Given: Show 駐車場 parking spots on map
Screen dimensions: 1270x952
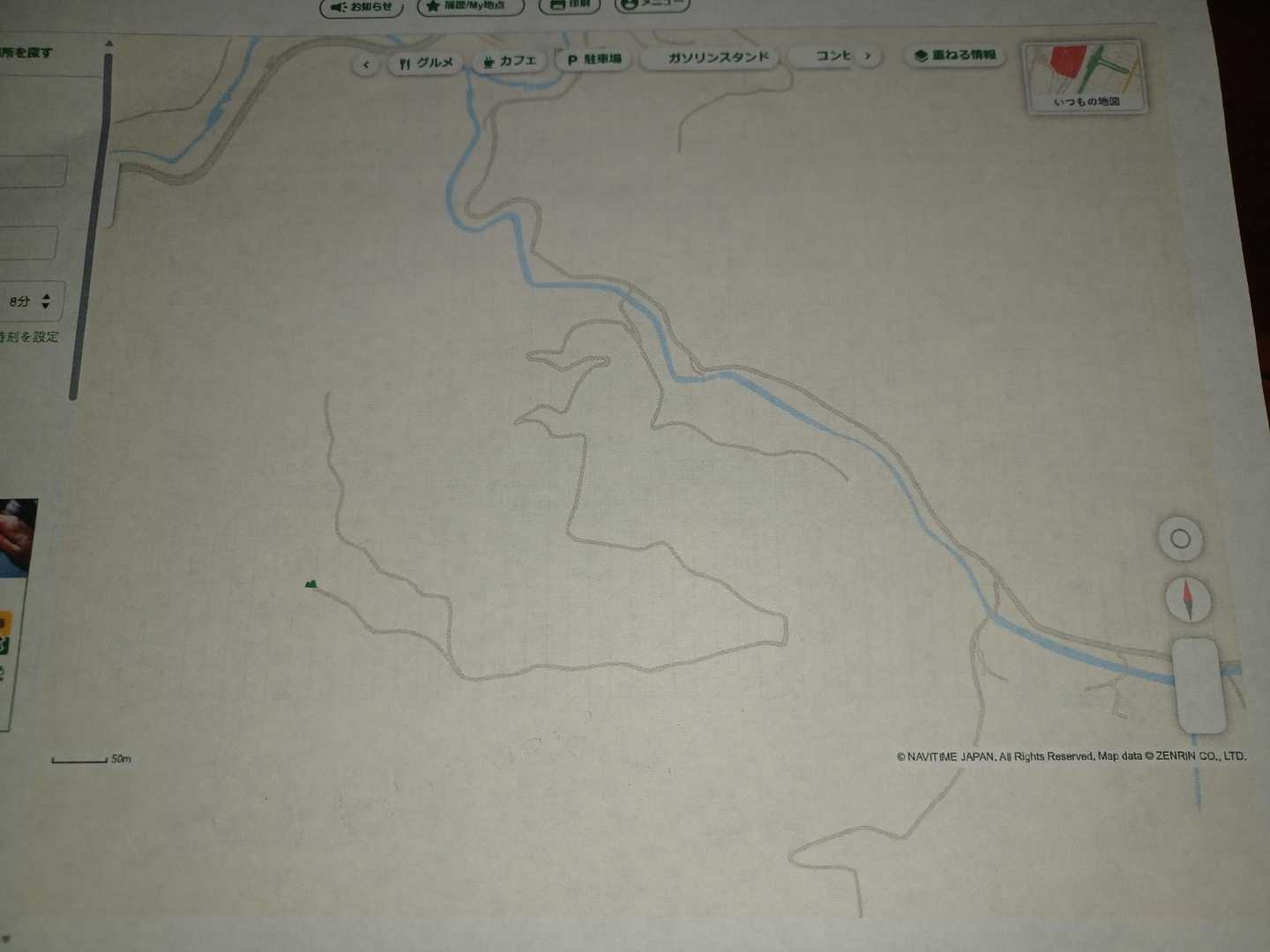Looking at the screenshot, I should pyautogui.click(x=594, y=59).
